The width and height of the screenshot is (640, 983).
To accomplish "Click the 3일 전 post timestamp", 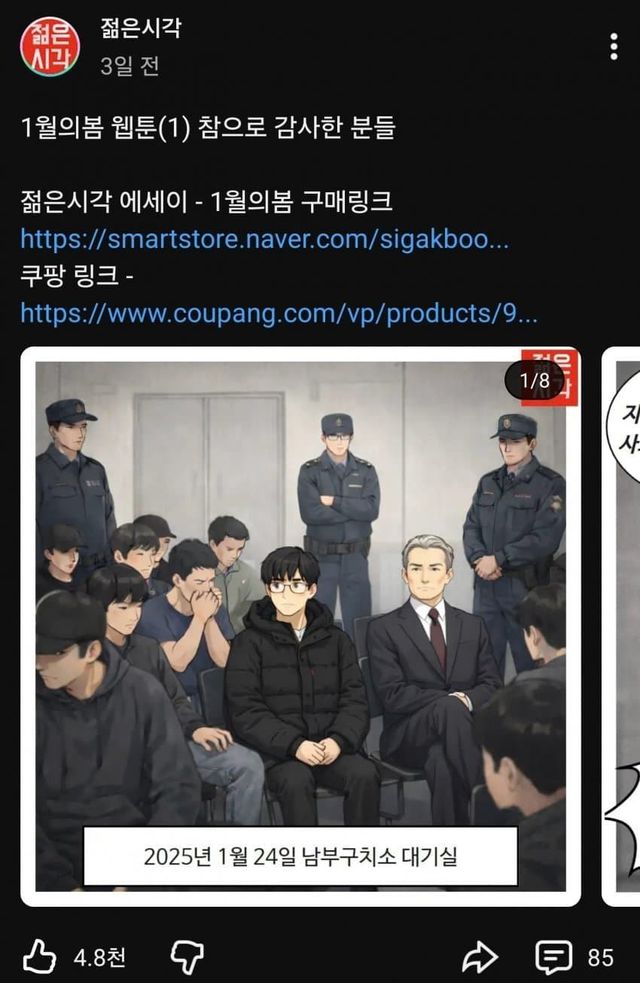I will pyautogui.click(x=130, y=66).
